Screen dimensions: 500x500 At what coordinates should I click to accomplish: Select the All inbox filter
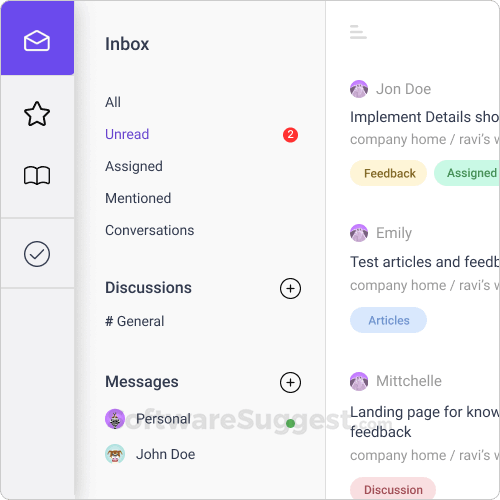[113, 102]
